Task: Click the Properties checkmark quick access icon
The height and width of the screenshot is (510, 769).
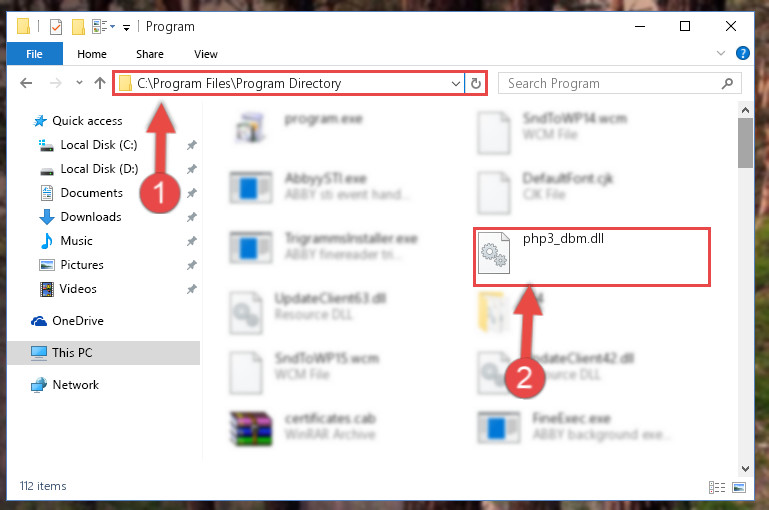Action: click(x=56, y=26)
